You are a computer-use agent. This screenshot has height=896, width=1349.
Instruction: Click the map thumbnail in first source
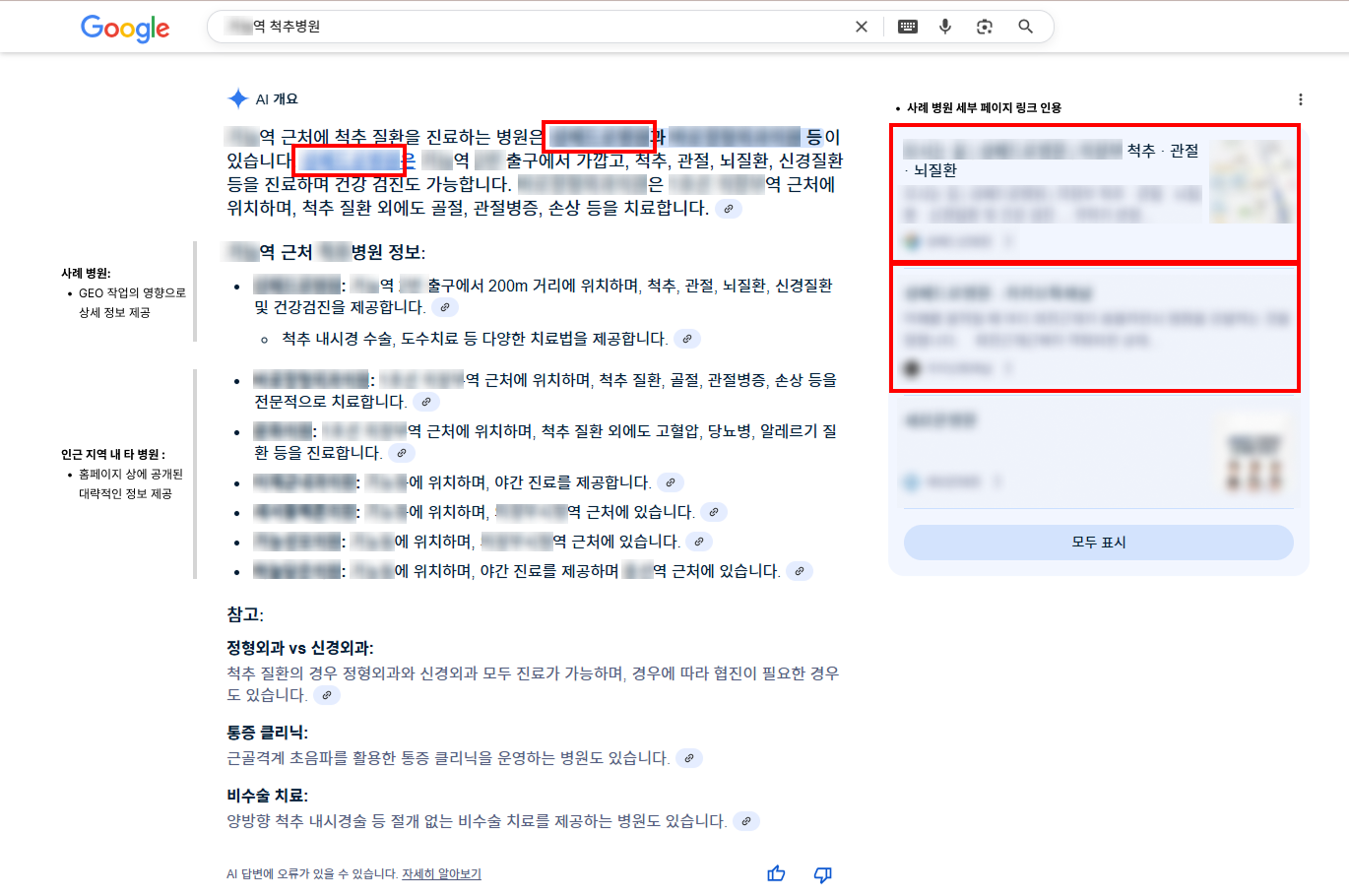[1251, 182]
